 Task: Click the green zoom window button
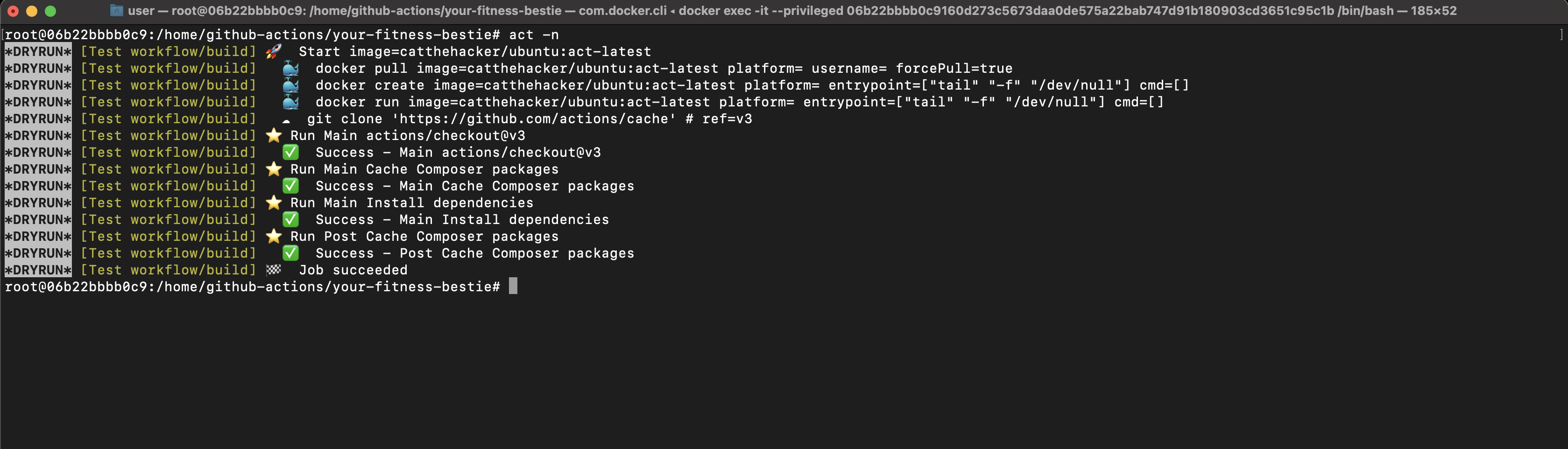point(50,11)
